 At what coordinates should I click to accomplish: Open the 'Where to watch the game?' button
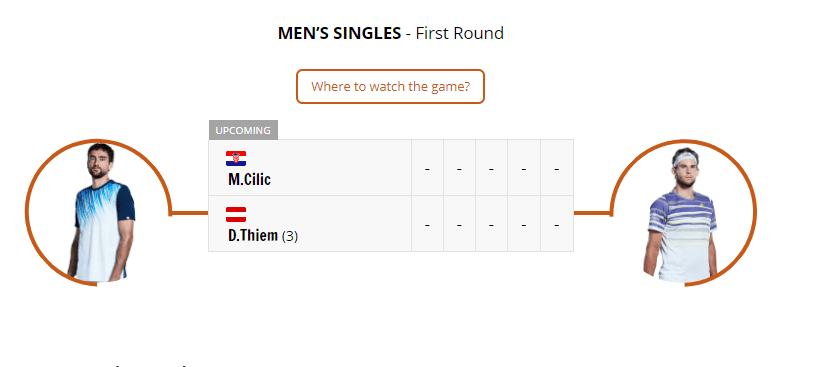click(x=390, y=86)
